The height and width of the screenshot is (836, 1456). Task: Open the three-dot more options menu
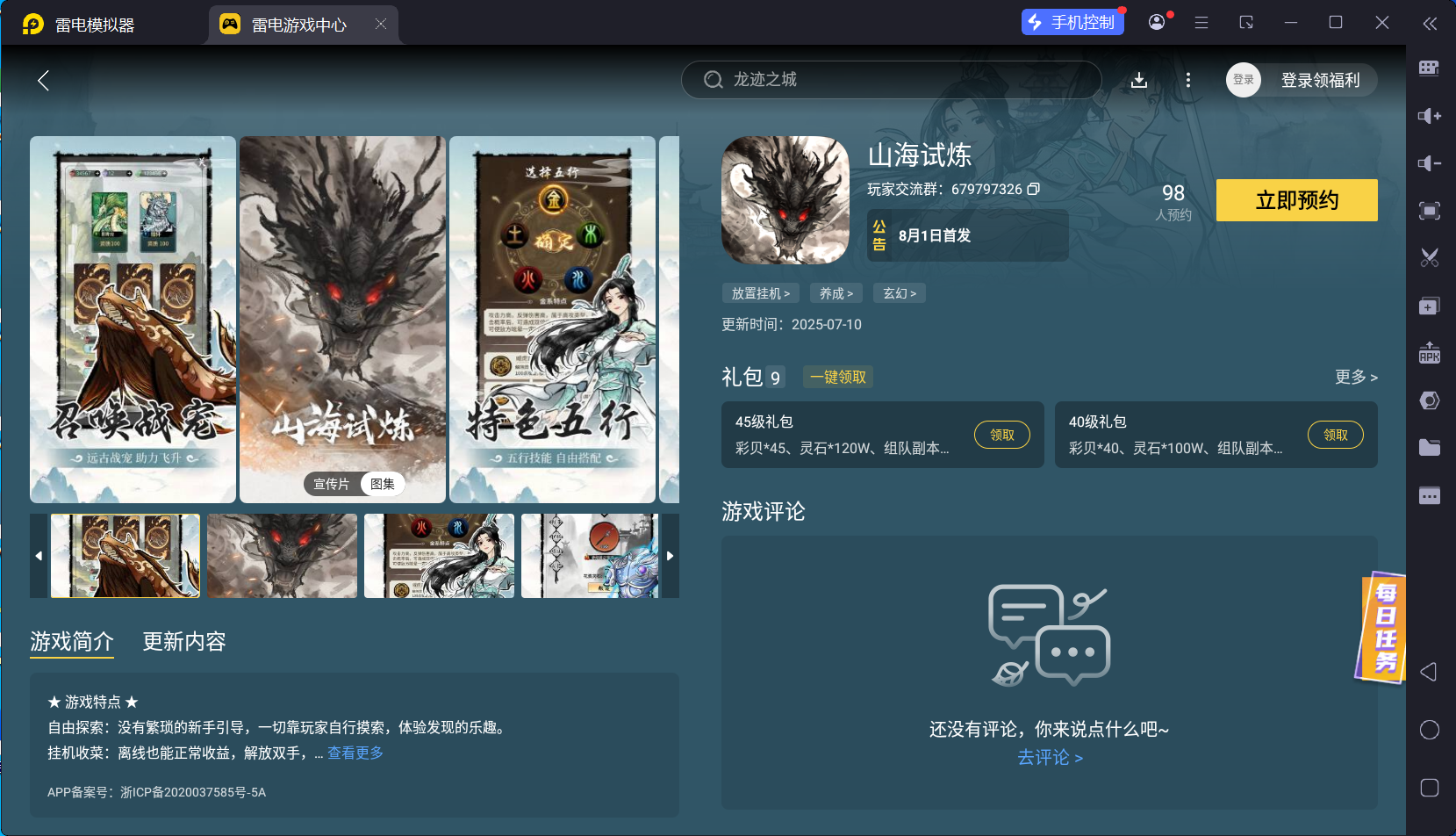(x=1188, y=80)
